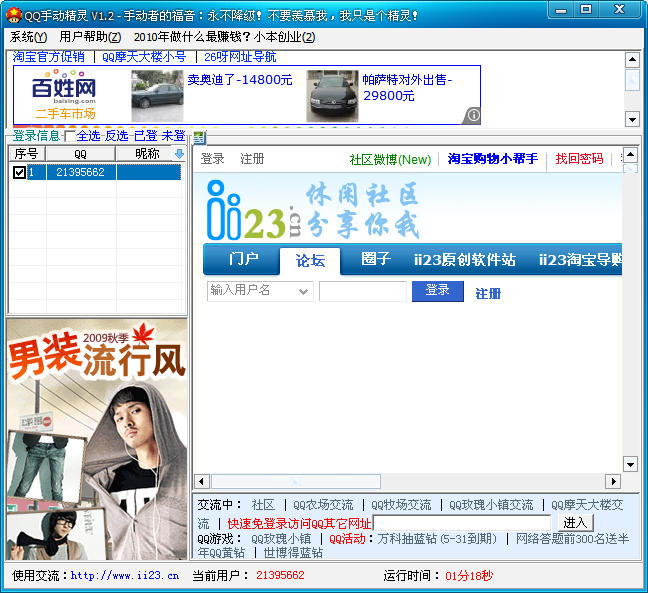The height and width of the screenshot is (593, 648).
Task: Open 淘宝购物小帮手 link
Action: coord(493,159)
